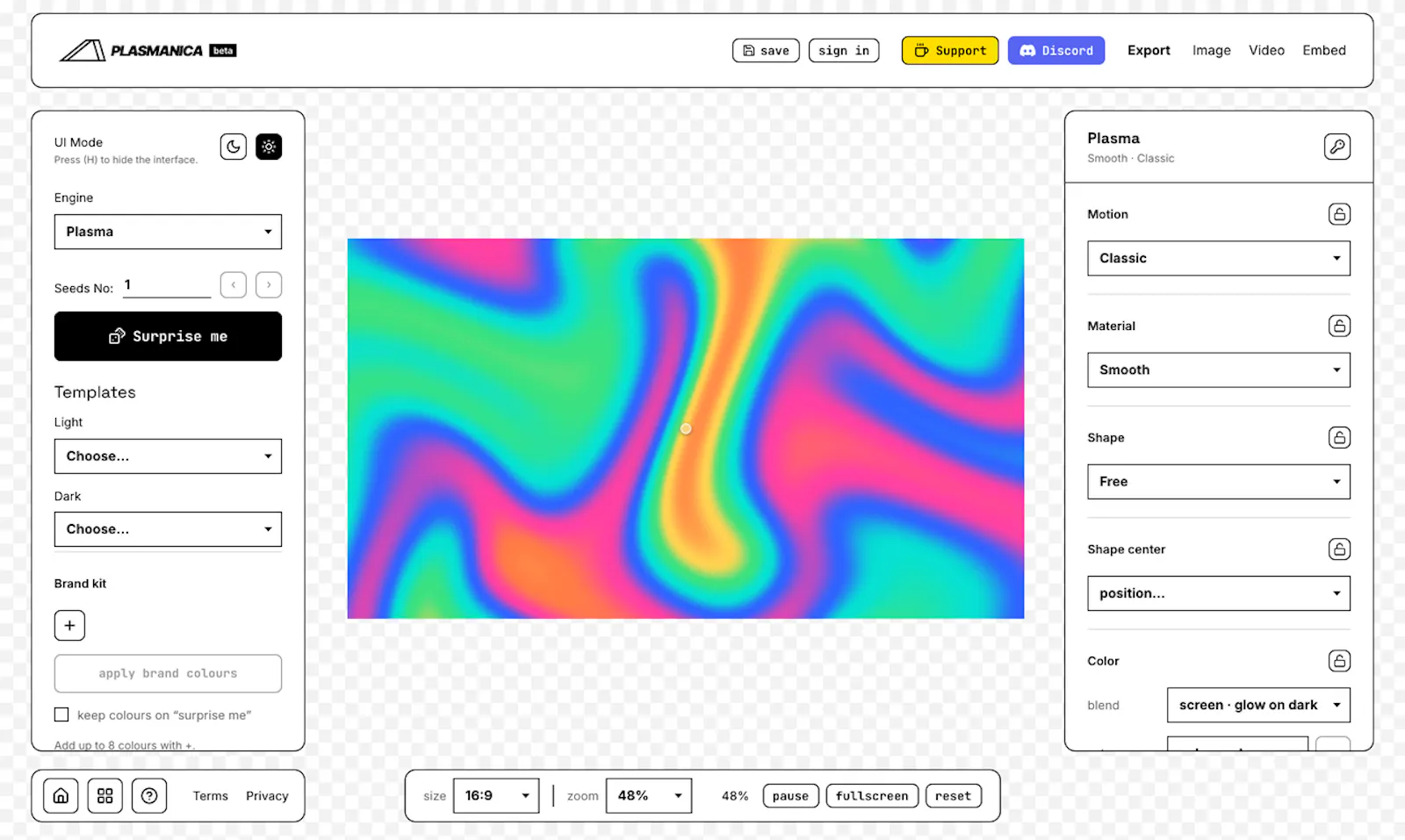Click the yellow Support button
Screen dimensions: 1405x840
point(950,51)
